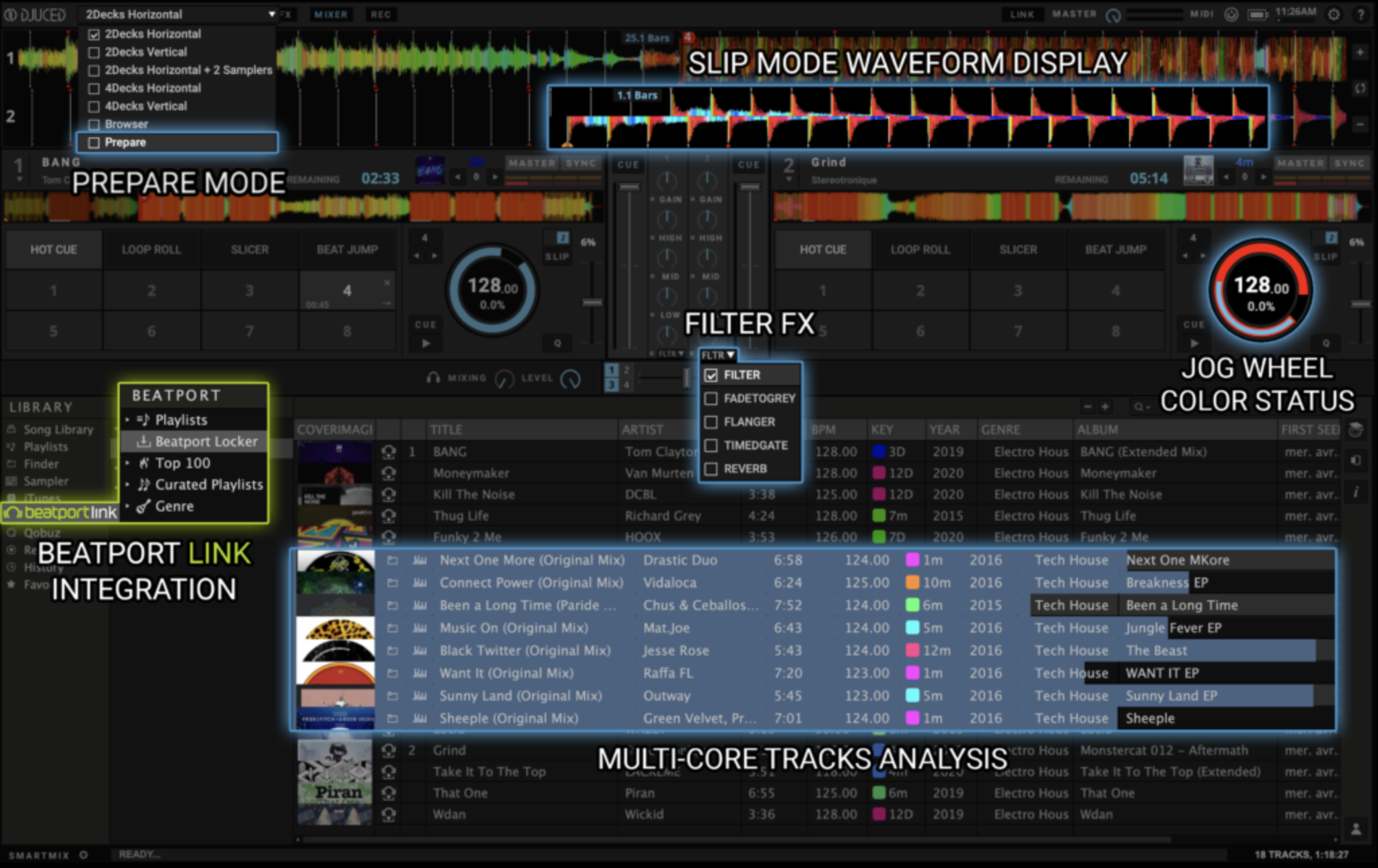Click the REC button in top bar
1378x868 pixels.
click(380, 14)
